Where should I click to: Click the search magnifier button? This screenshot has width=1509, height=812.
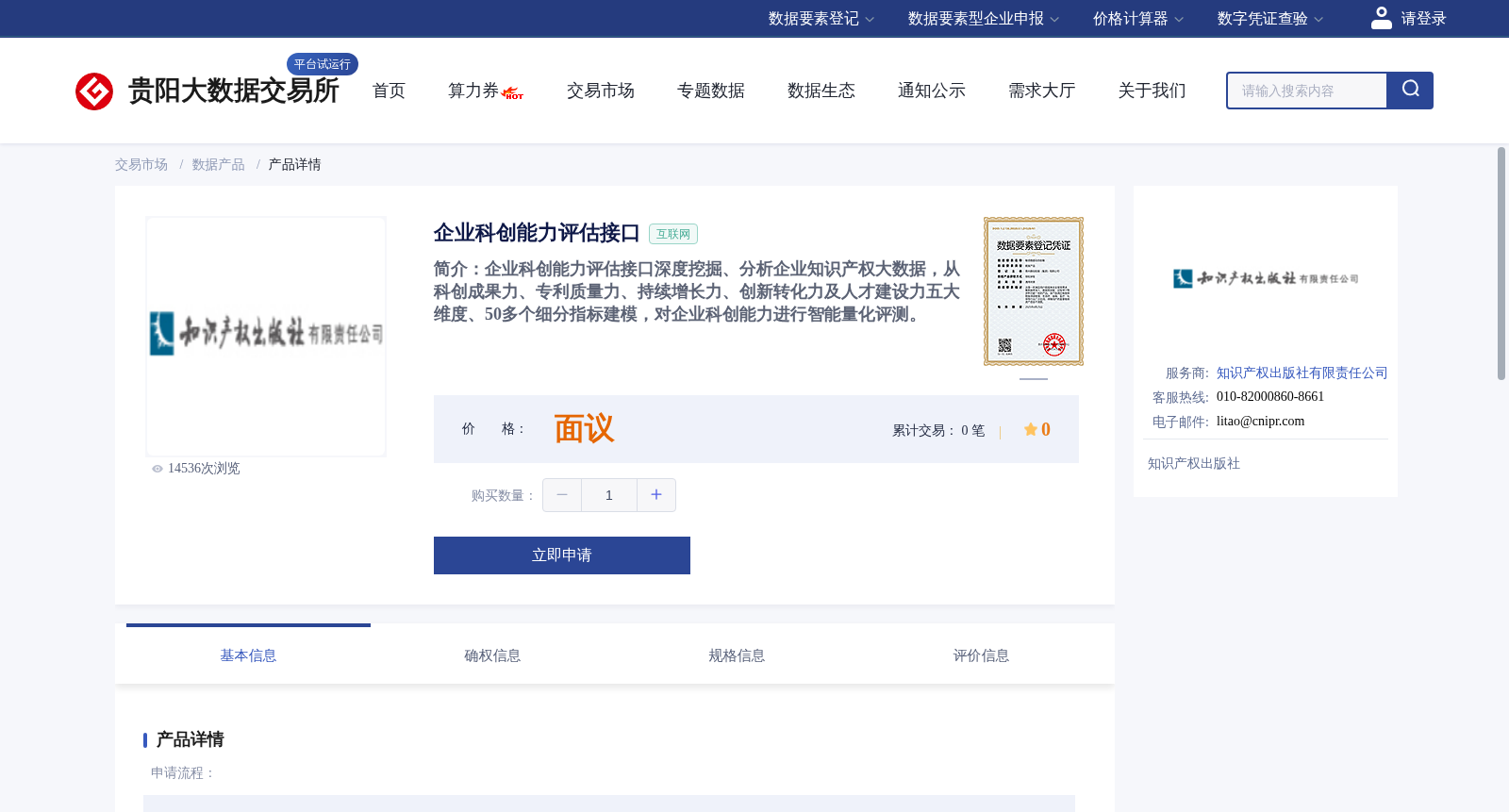(1410, 91)
